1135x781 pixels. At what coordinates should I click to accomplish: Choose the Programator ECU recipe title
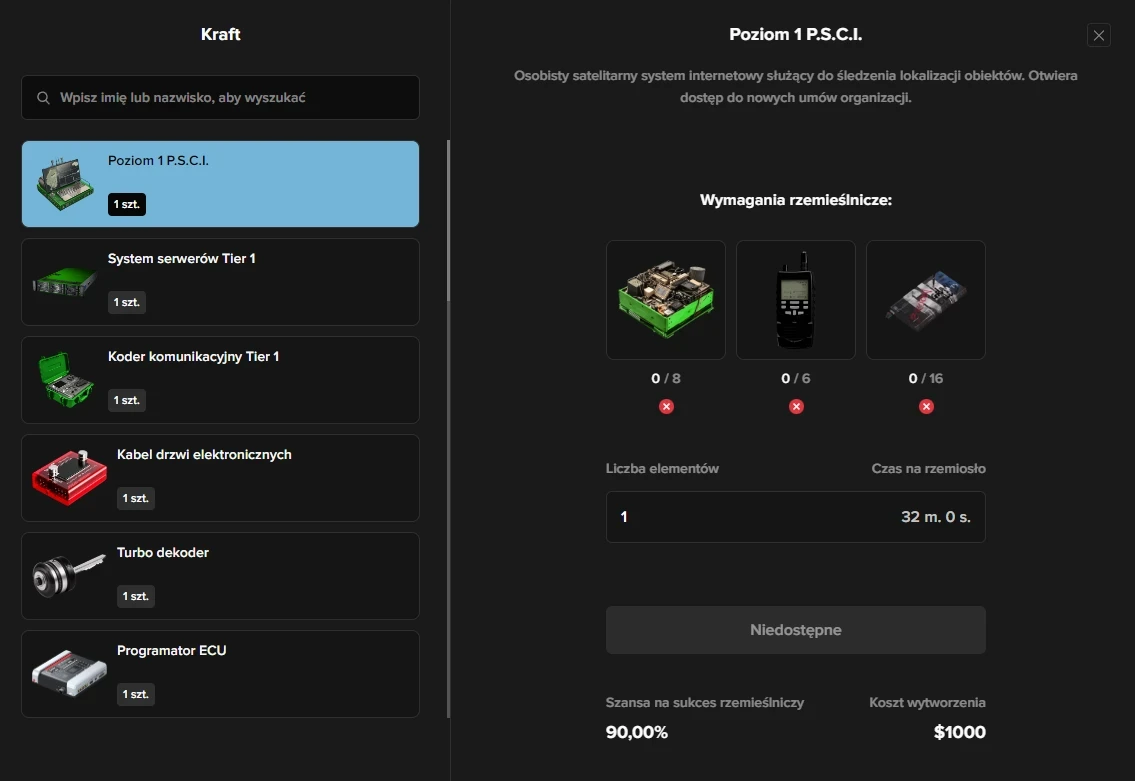coord(172,651)
